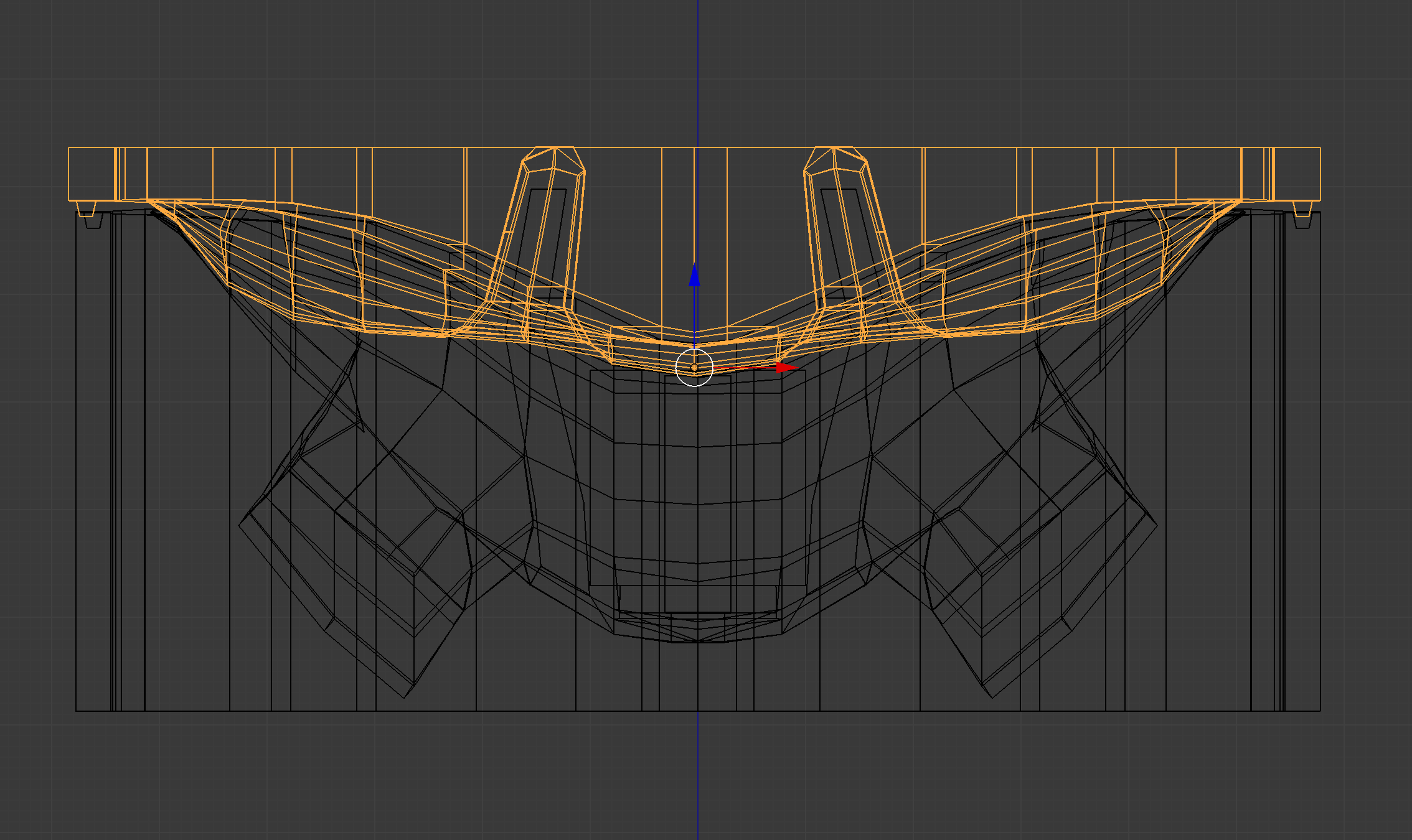Click bottom tip of left angled black block

point(404,697)
